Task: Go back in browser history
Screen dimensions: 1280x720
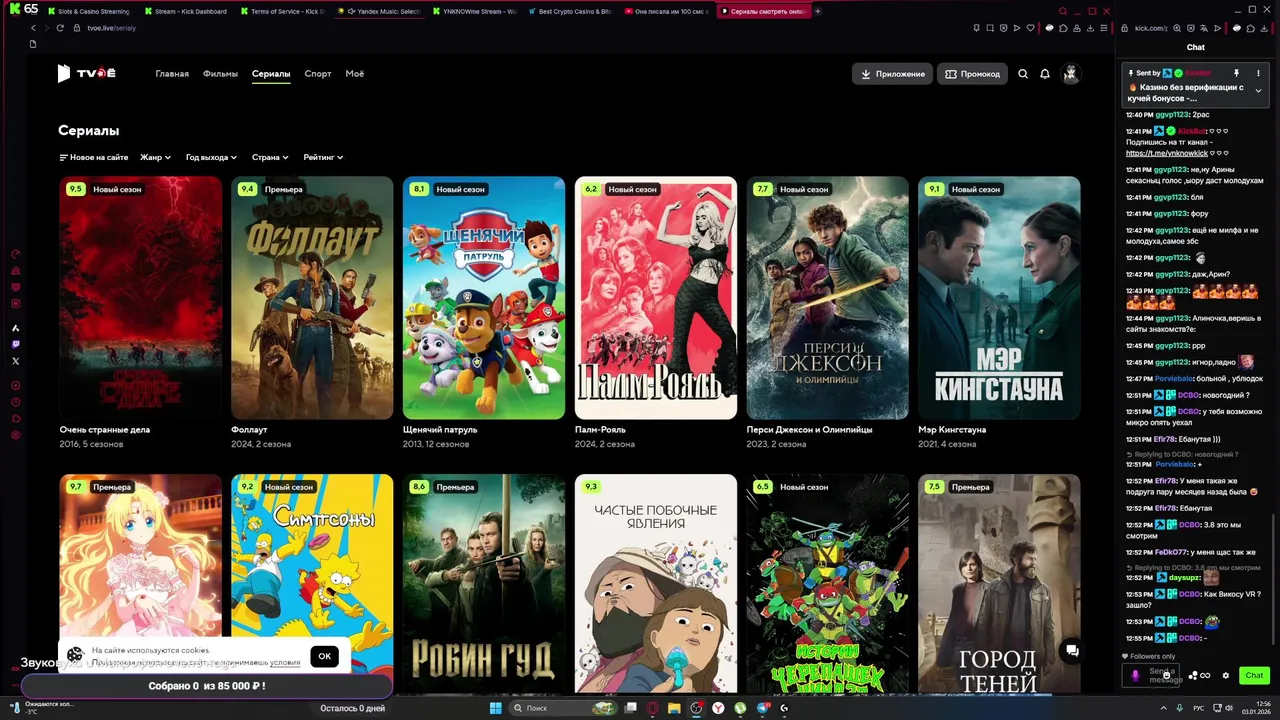Action: (33, 28)
